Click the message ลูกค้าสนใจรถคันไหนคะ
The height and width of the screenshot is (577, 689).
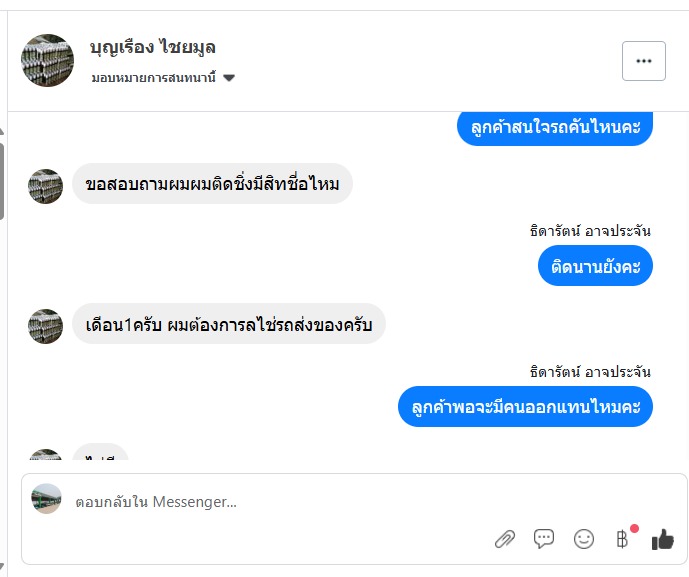coord(555,127)
